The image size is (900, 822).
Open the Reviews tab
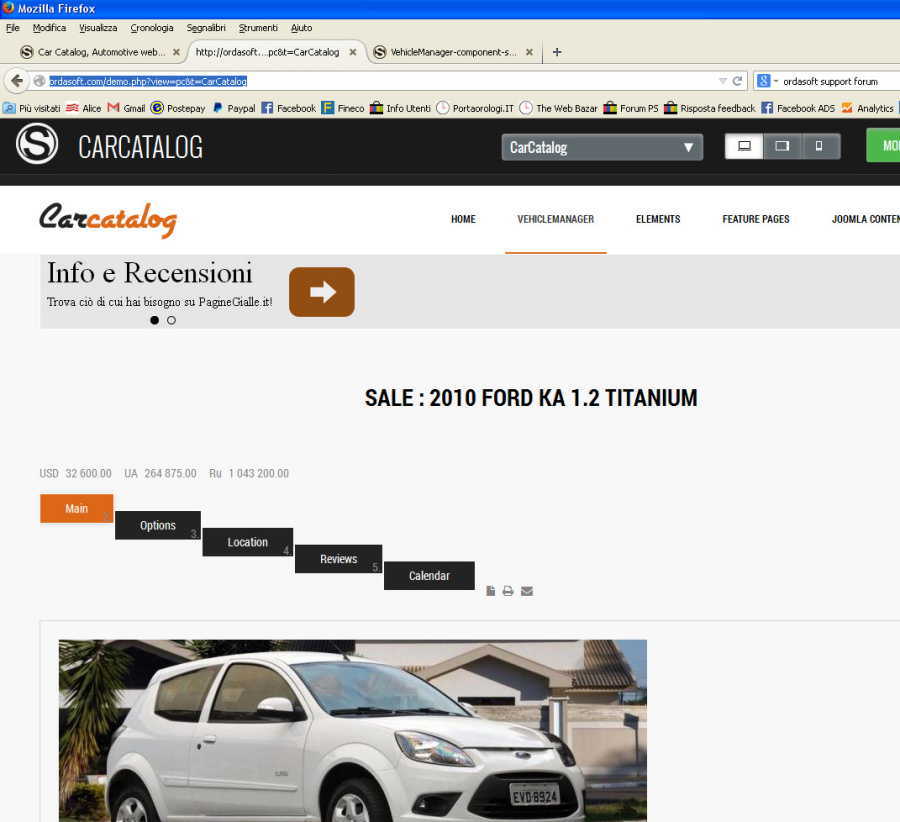tap(338, 559)
